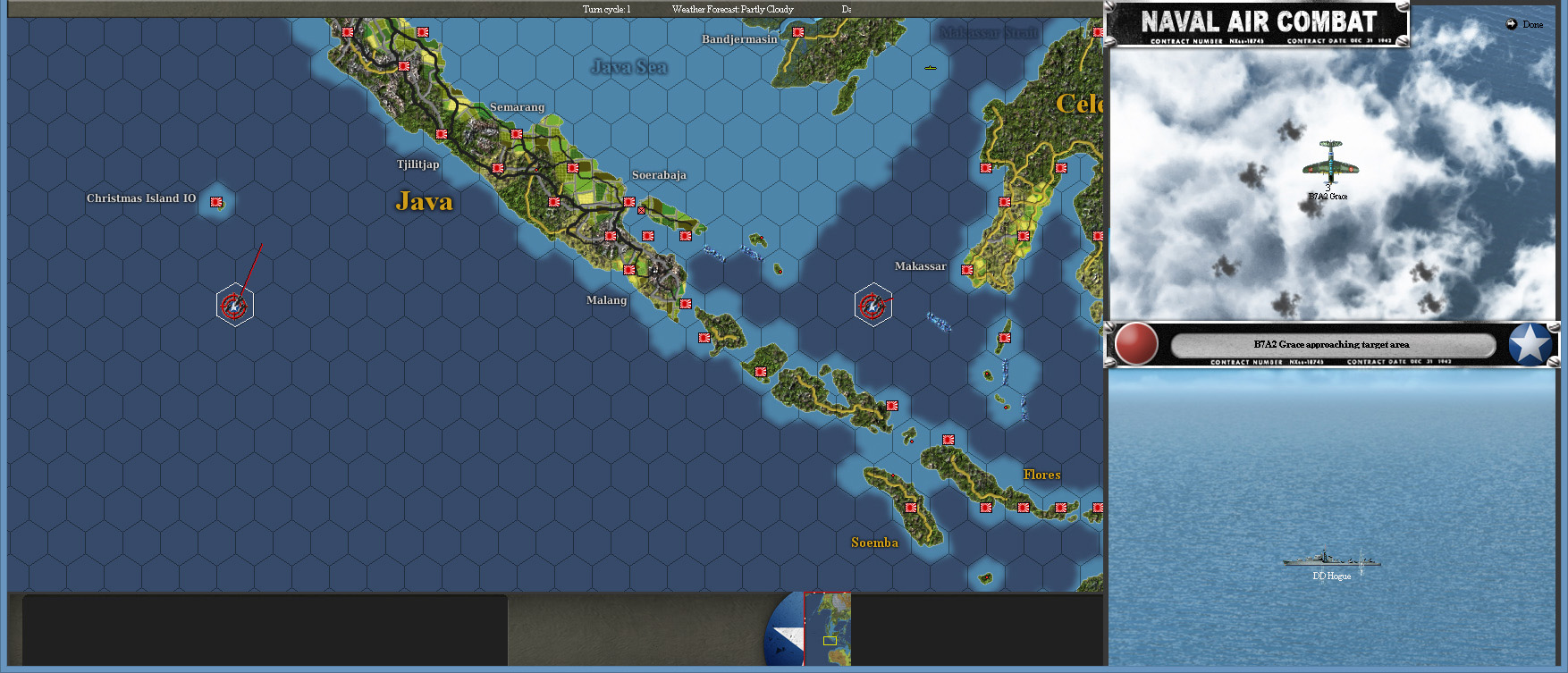Click the B7A2 Grace approaching target area message
Viewport: 1568px width, 673px height.
[x=1331, y=344]
